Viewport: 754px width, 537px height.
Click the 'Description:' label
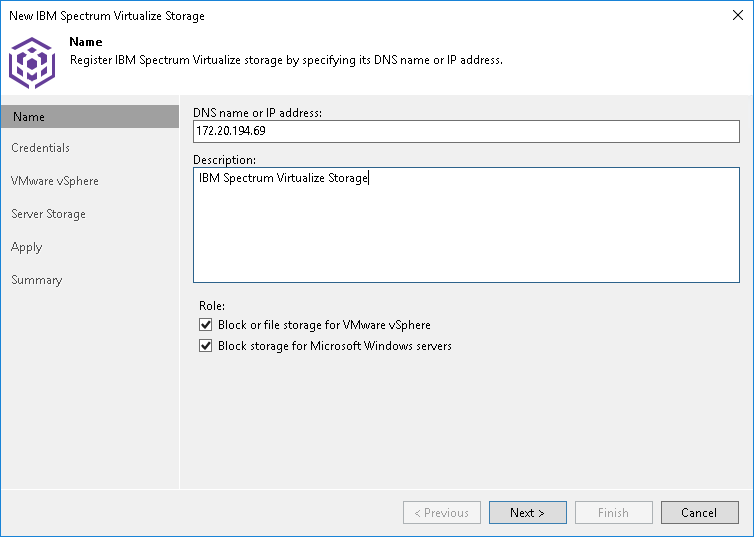pyautogui.click(x=225, y=160)
